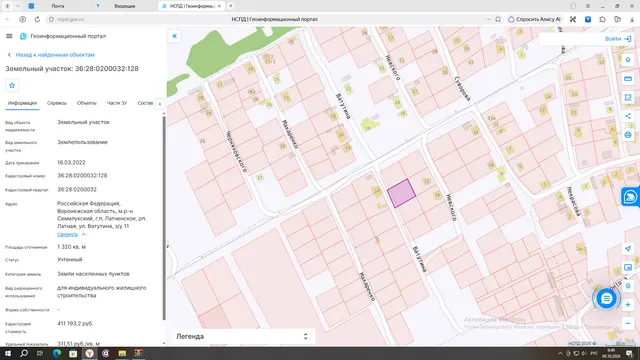Show more tabs with the right-arrow button
The width and height of the screenshot is (640, 360).
pyautogui.click(x=160, y=104)
